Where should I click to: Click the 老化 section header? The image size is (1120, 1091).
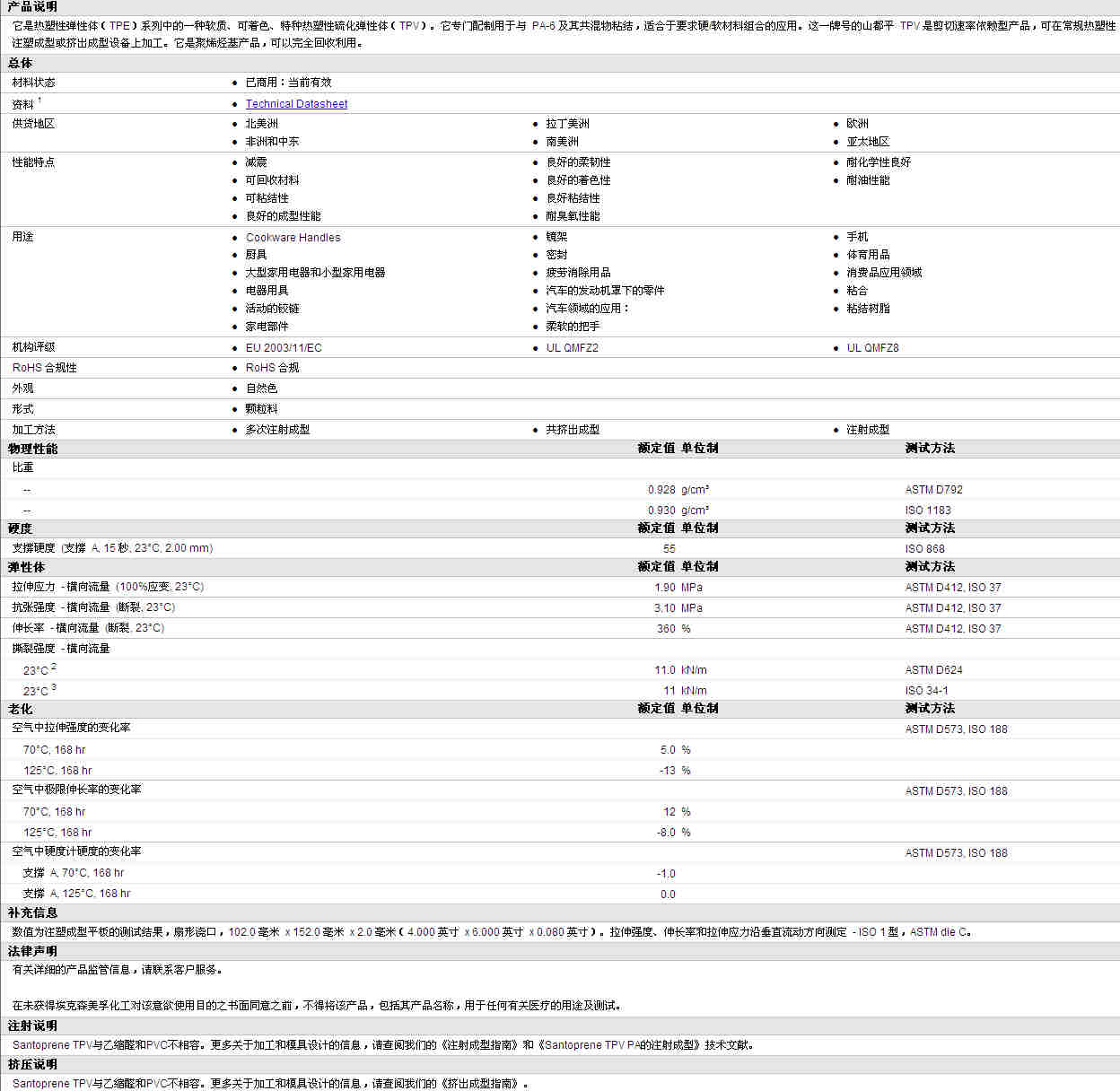[x=20, y=709]
